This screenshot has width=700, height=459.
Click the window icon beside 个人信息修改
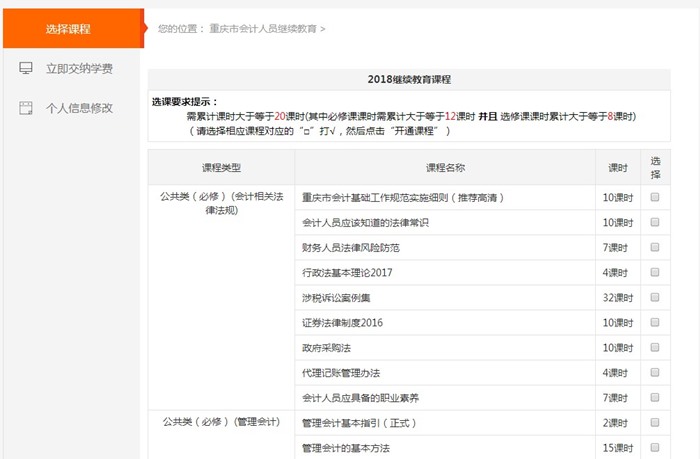(x=26, y=108)
